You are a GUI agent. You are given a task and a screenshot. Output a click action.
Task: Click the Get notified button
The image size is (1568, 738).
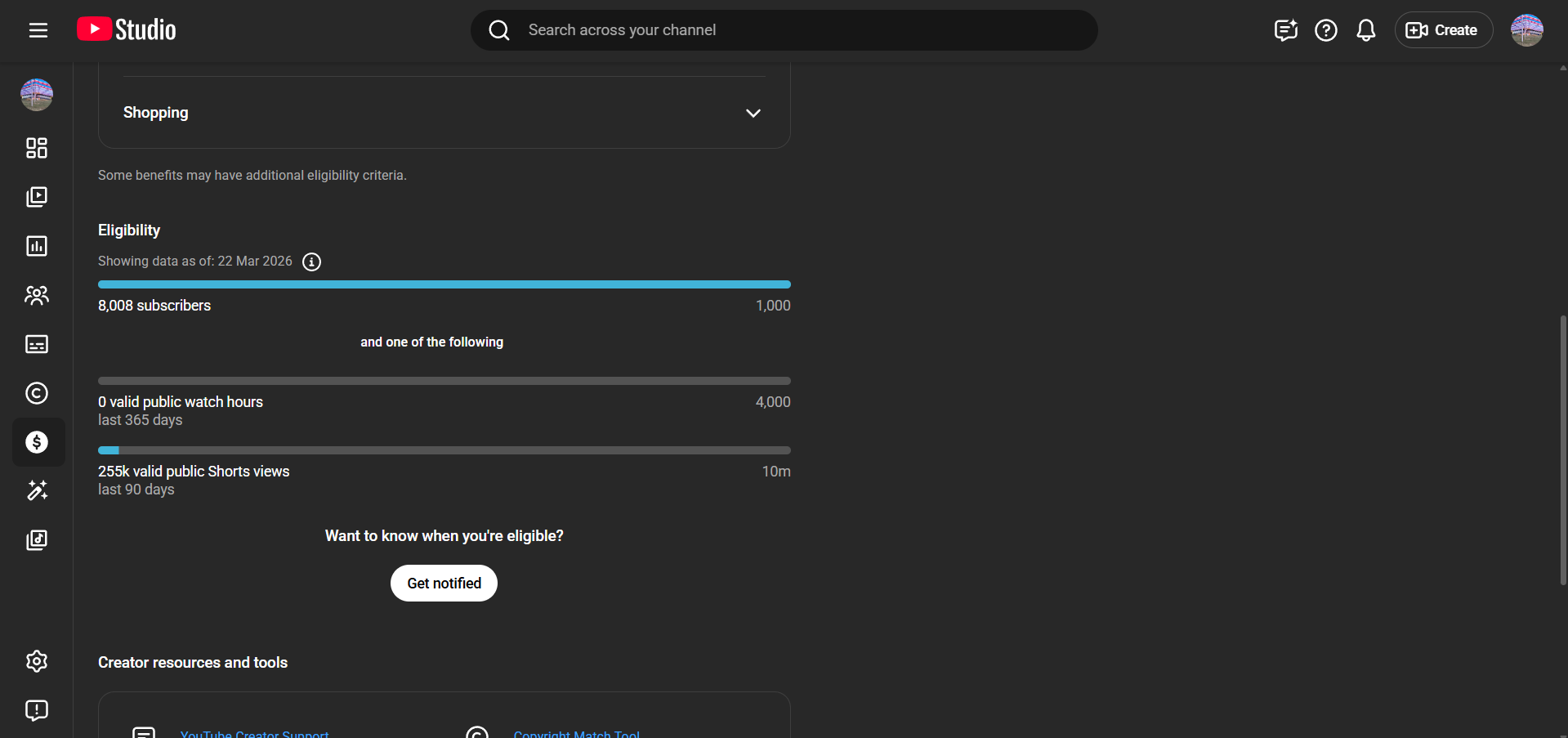click(444, 584)
